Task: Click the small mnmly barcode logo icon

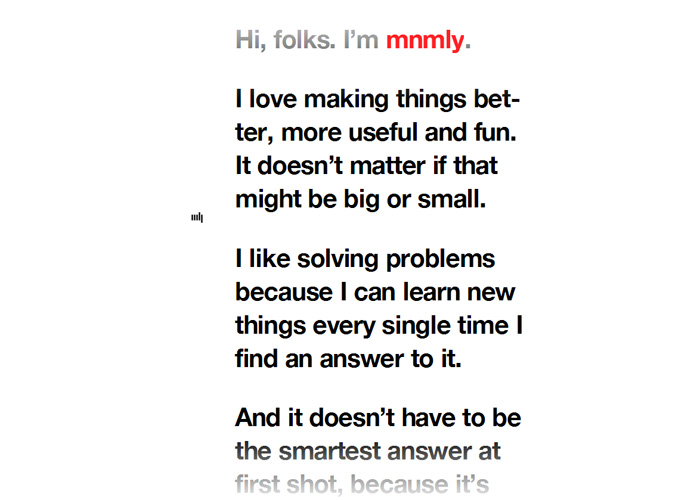Action: pyautogui.click(x=197, y=217)
